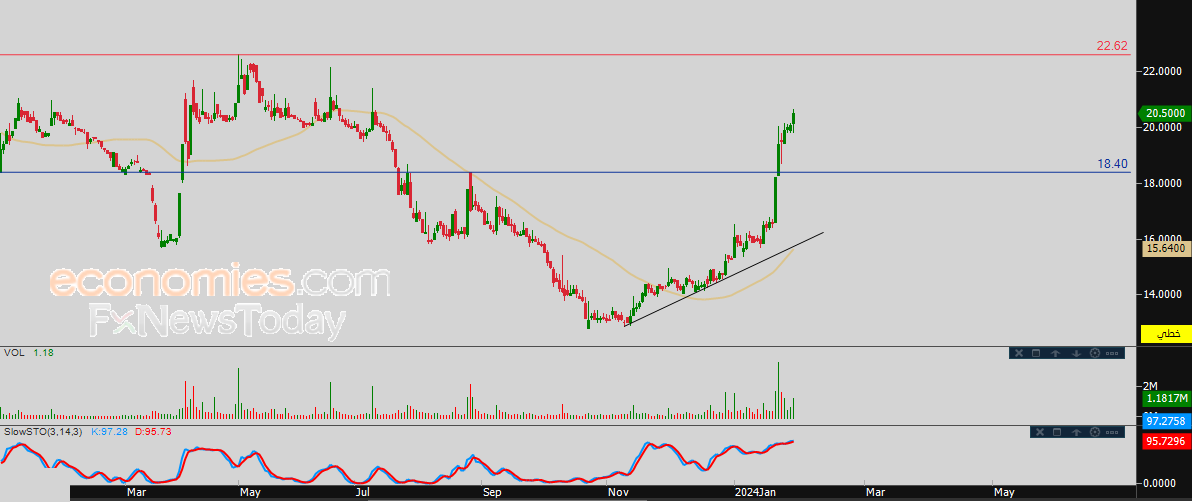Click the Sep label on time axis
The width and height of the screenshot is (1192, 502).
492,492
